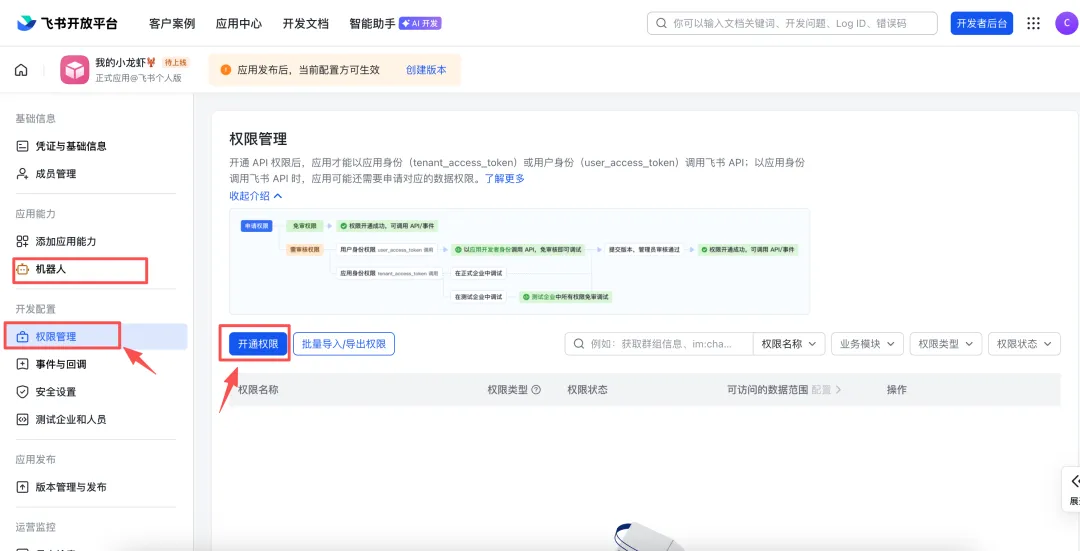Click the 机器人 robot icon

click(22, 269)
